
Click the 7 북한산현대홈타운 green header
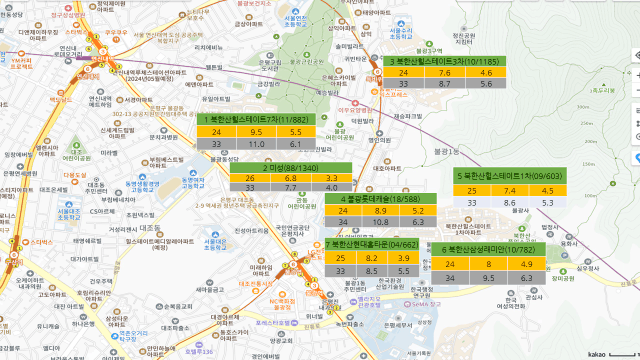(x=372, y=244)
